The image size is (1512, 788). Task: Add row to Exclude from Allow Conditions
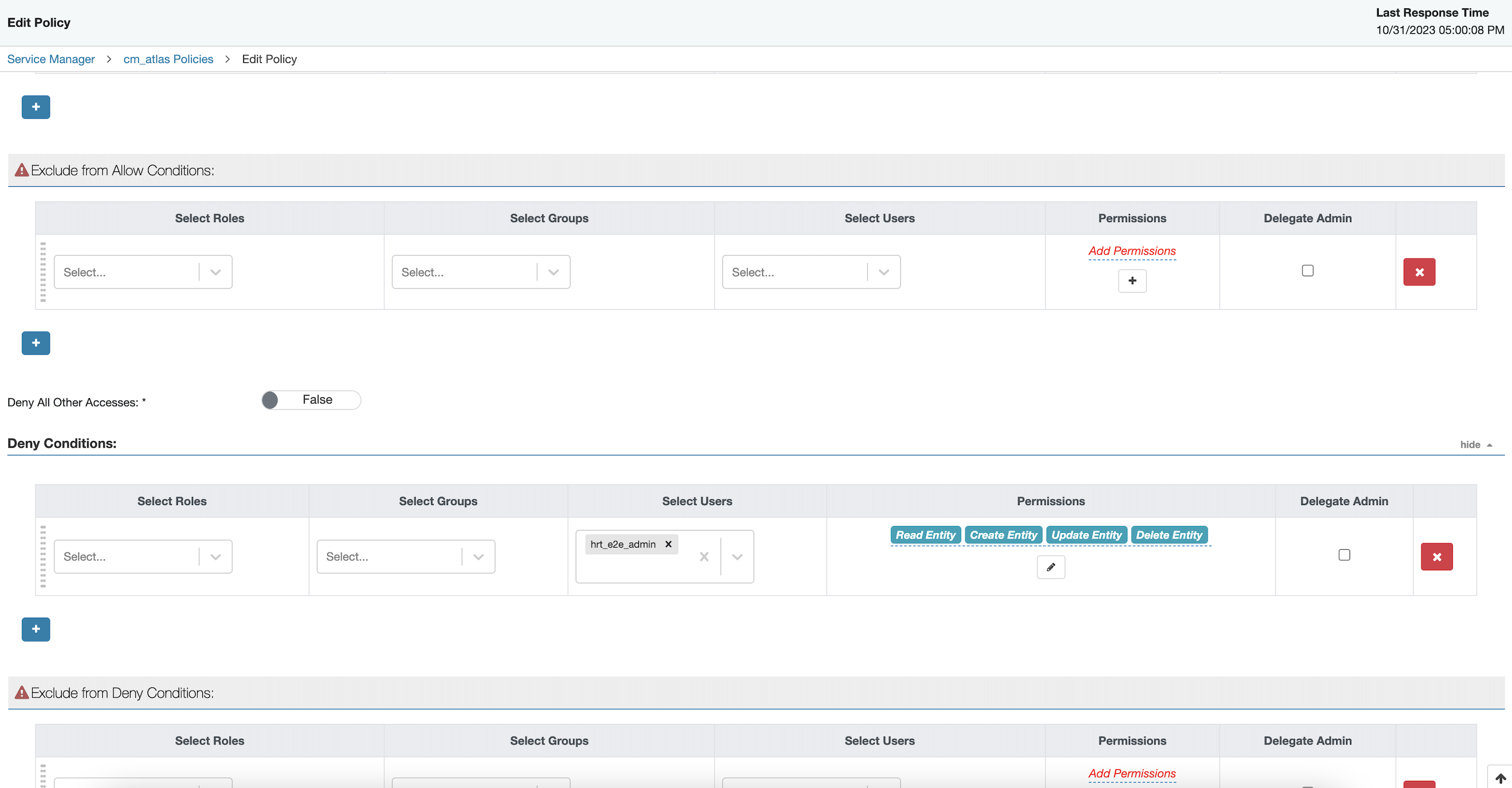pyautogui.click(x=36, y=343)
